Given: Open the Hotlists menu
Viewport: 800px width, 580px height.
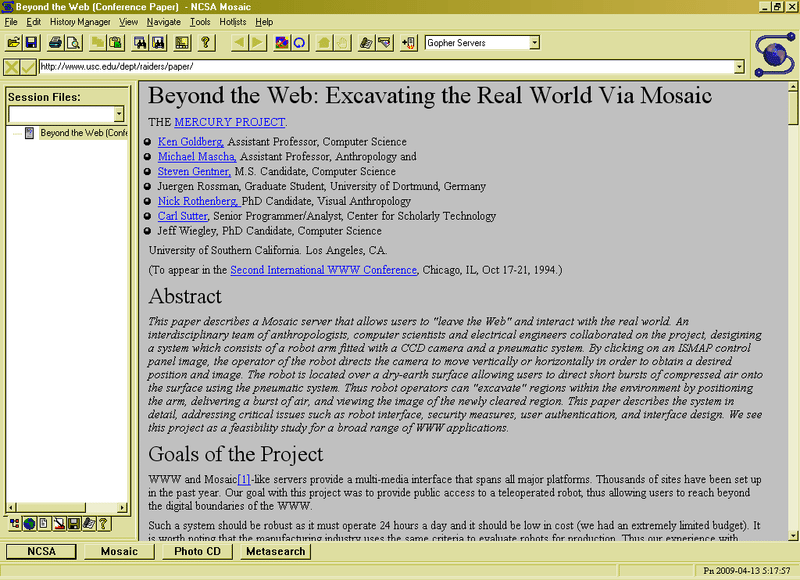Looking at the screenshot, I should tap(232, 21).
